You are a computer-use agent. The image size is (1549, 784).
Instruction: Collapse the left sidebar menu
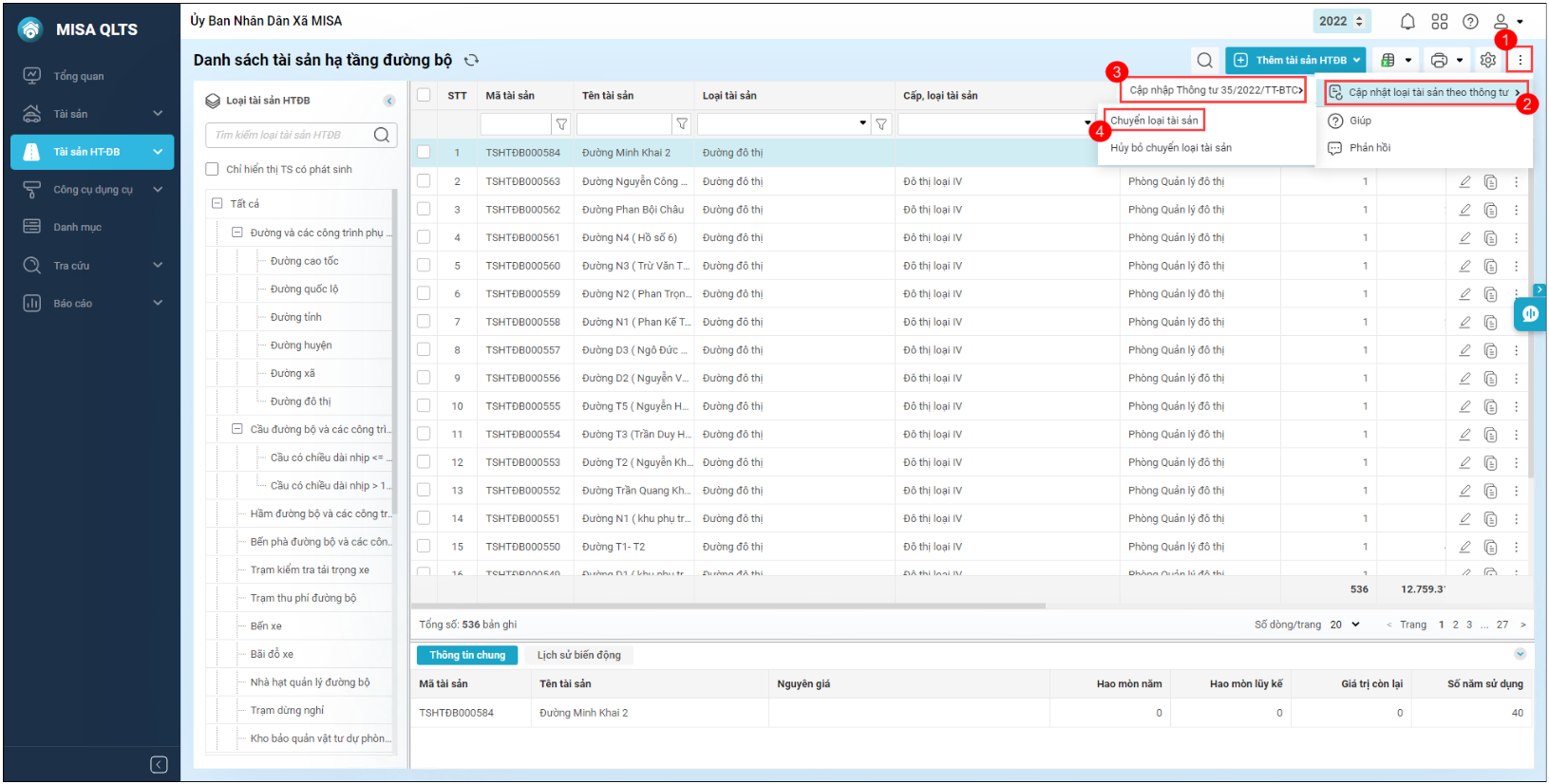tap(159, 765)
